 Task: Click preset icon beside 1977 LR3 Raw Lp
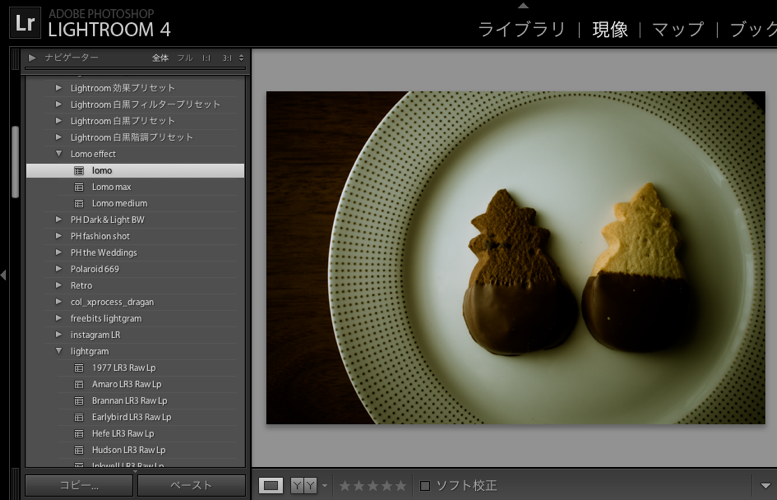[79, 368]
